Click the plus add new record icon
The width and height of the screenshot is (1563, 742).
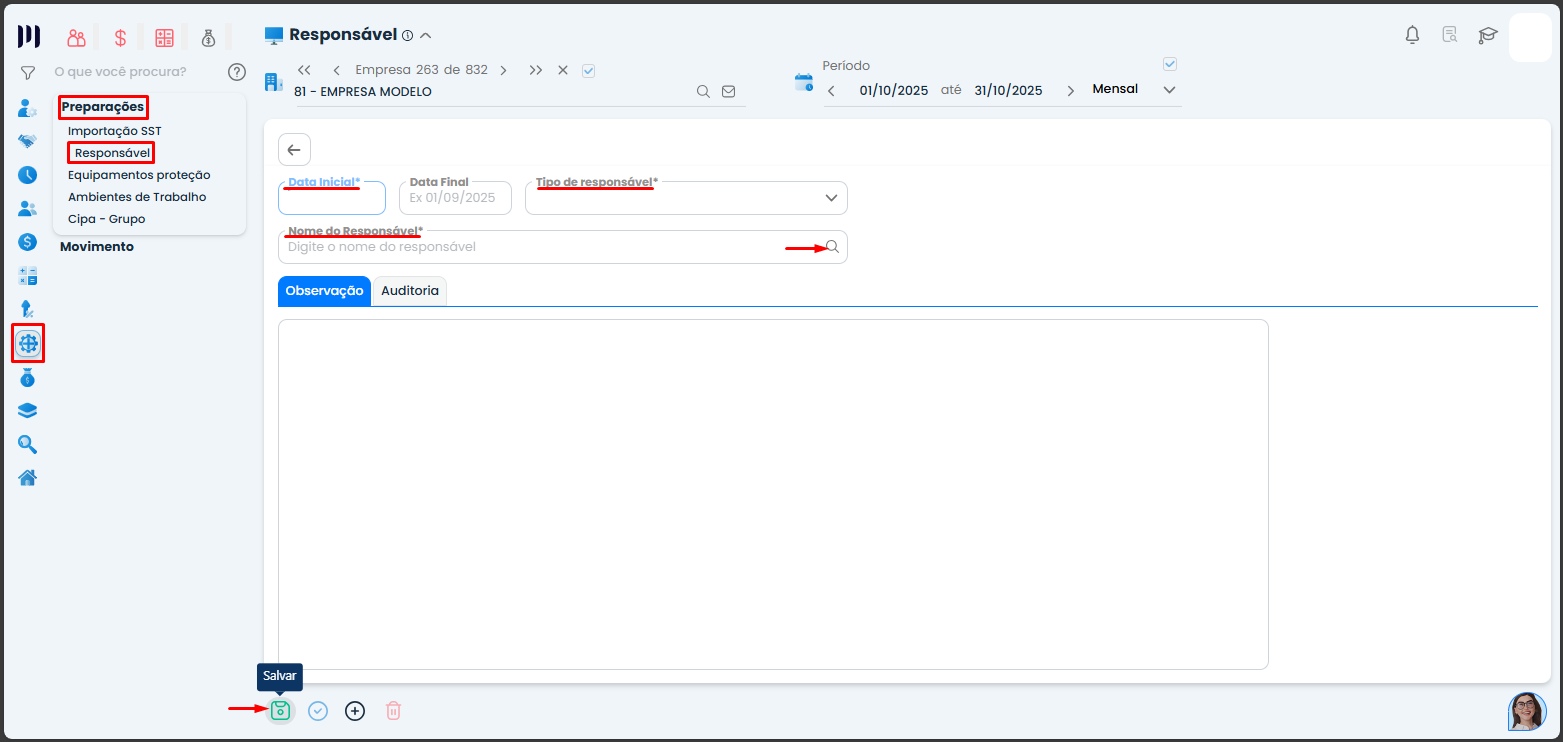coord(355,711)
